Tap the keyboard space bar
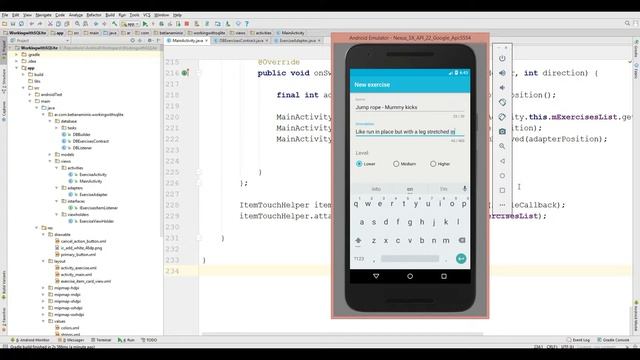 tap(410, 258)
